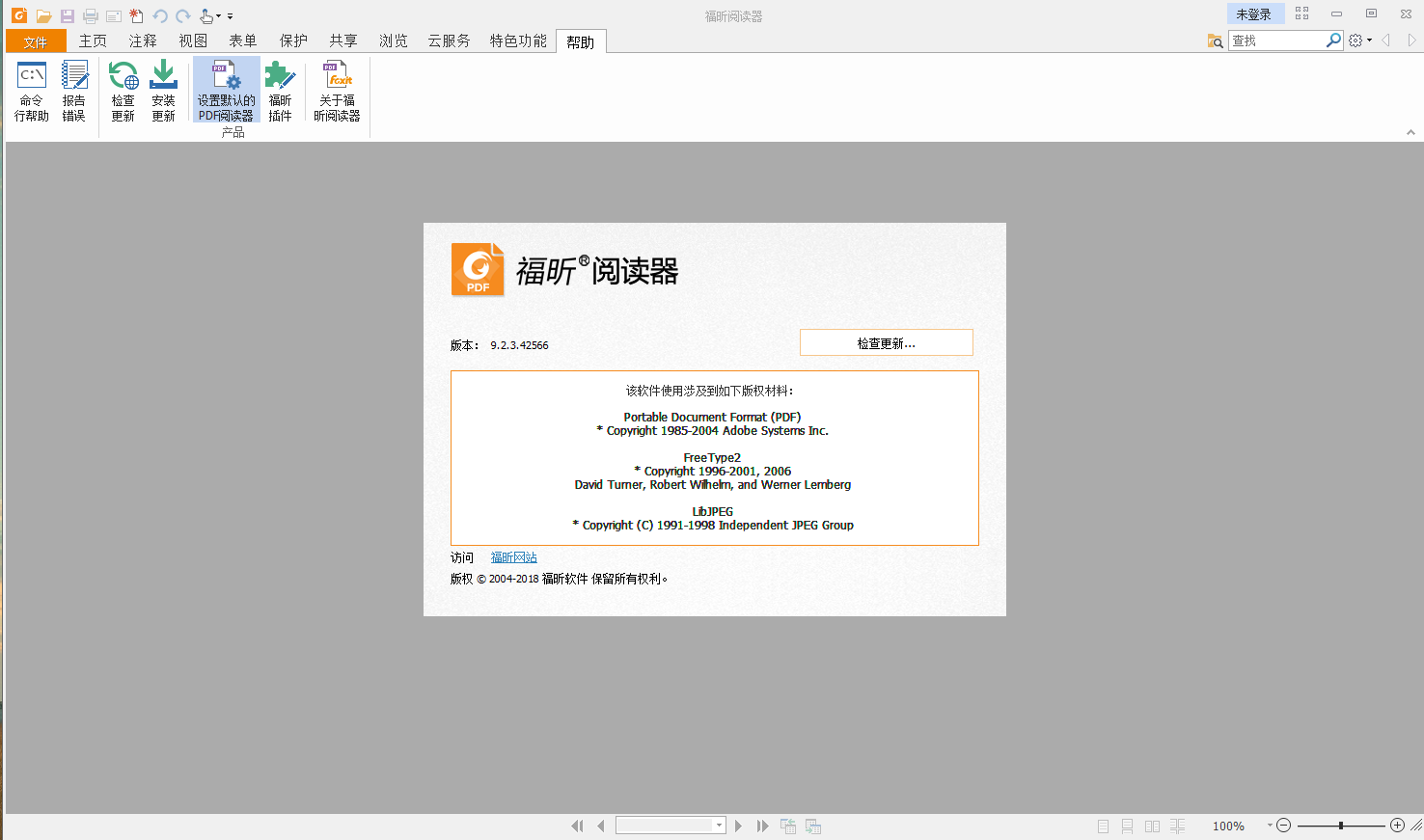This screenshot has width=1424, height=840.
Task: Switch to the 共享 tab
Action: 343,41
